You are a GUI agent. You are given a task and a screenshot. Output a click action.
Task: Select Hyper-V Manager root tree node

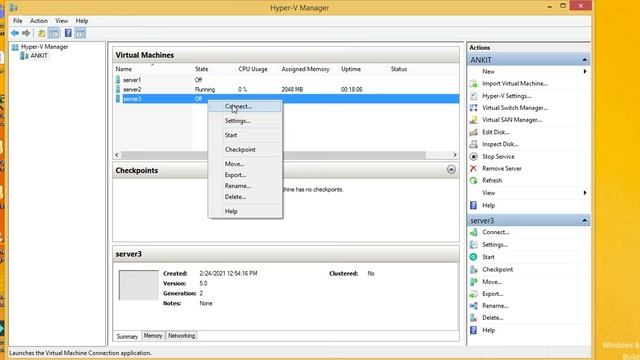click(x=44, y=47)
